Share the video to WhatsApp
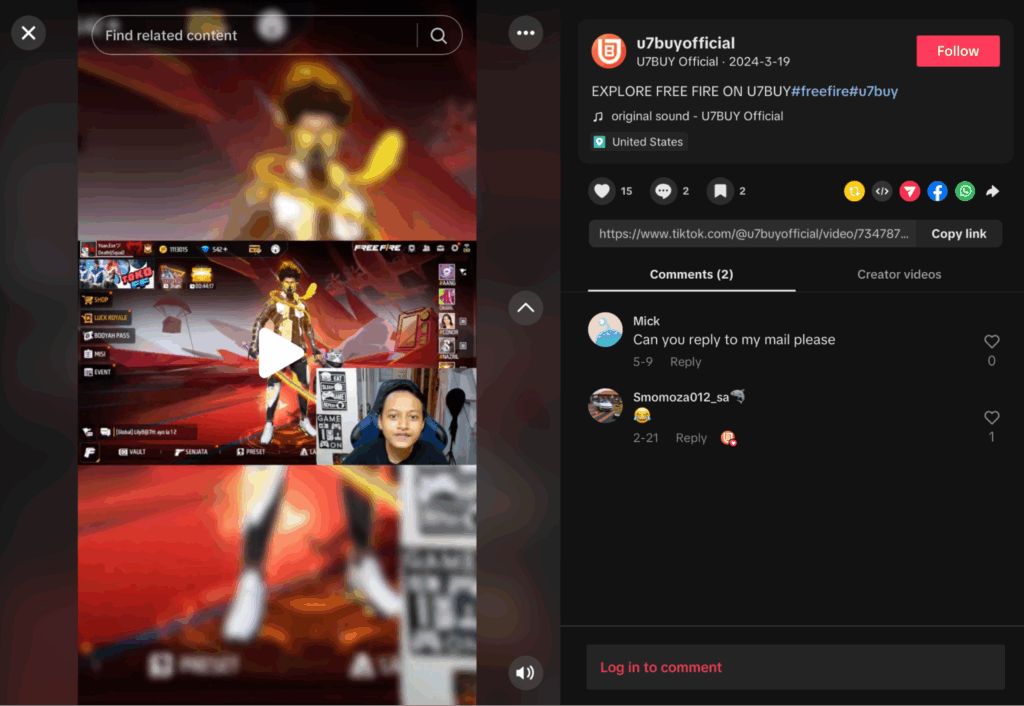 965,191
